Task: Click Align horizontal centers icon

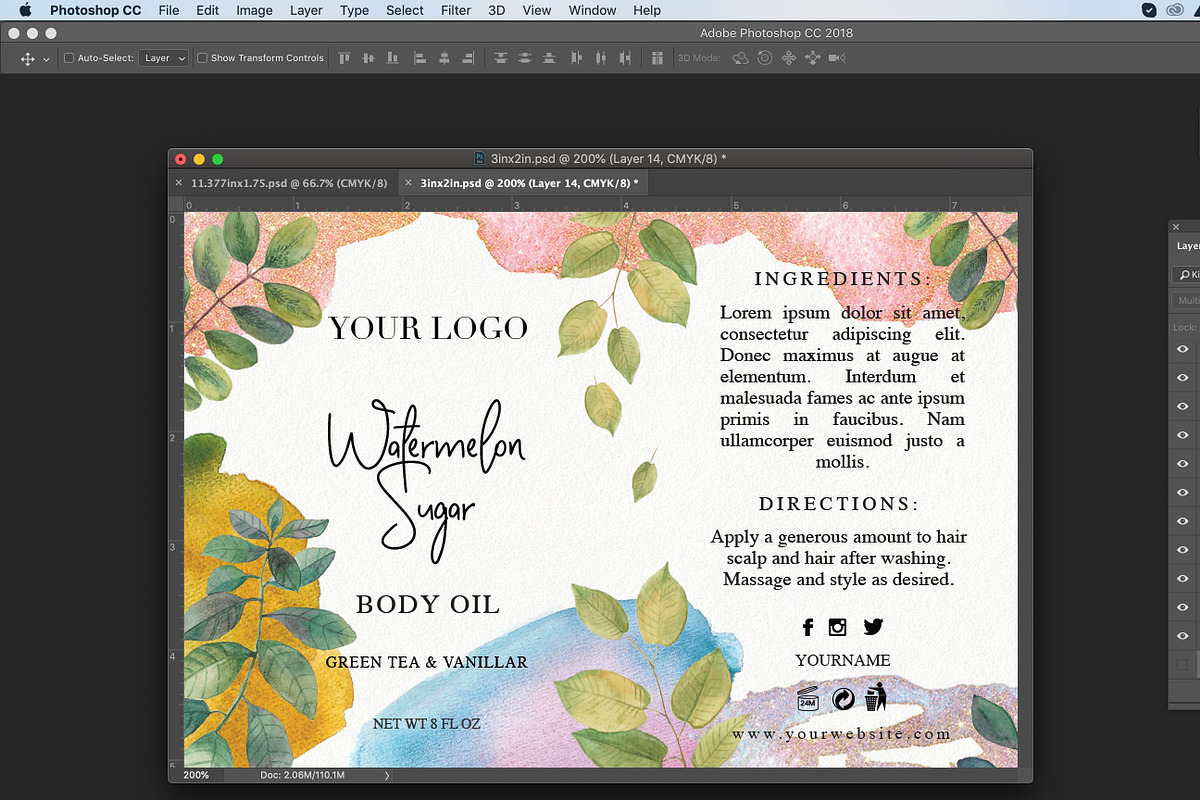Action: click(x=444, y=58)
